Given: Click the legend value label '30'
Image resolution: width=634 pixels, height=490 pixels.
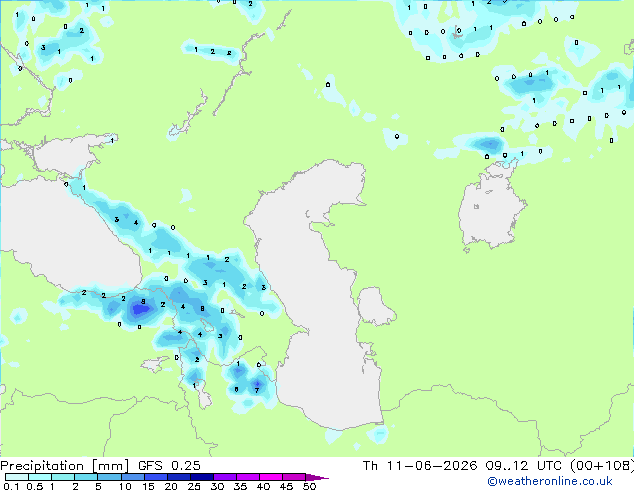Looking at the screenshot, I should pos(217,486).
